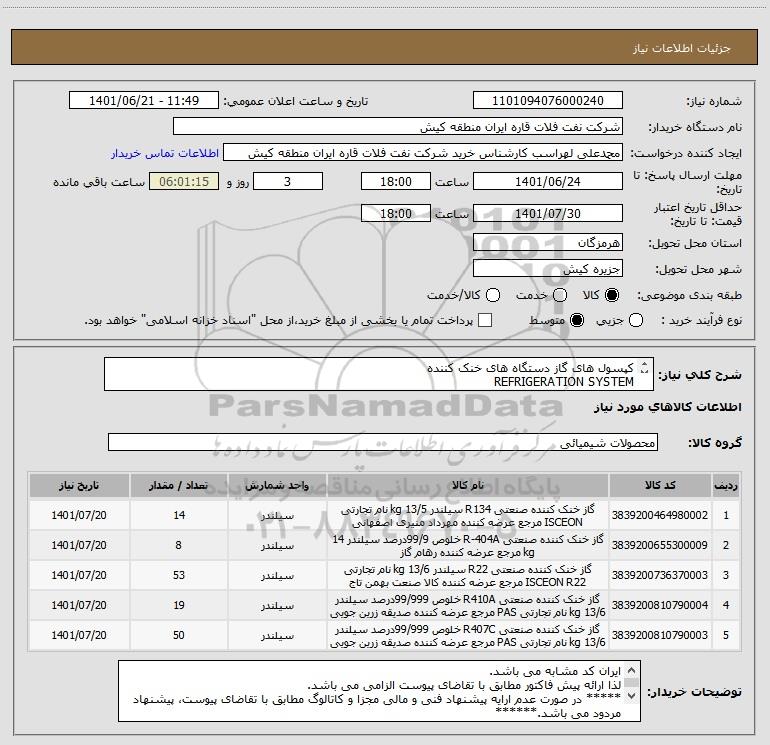Click quantity 14 in row 1
The image size is (770, 745).
pyautogui.click(x=179, y=515)
